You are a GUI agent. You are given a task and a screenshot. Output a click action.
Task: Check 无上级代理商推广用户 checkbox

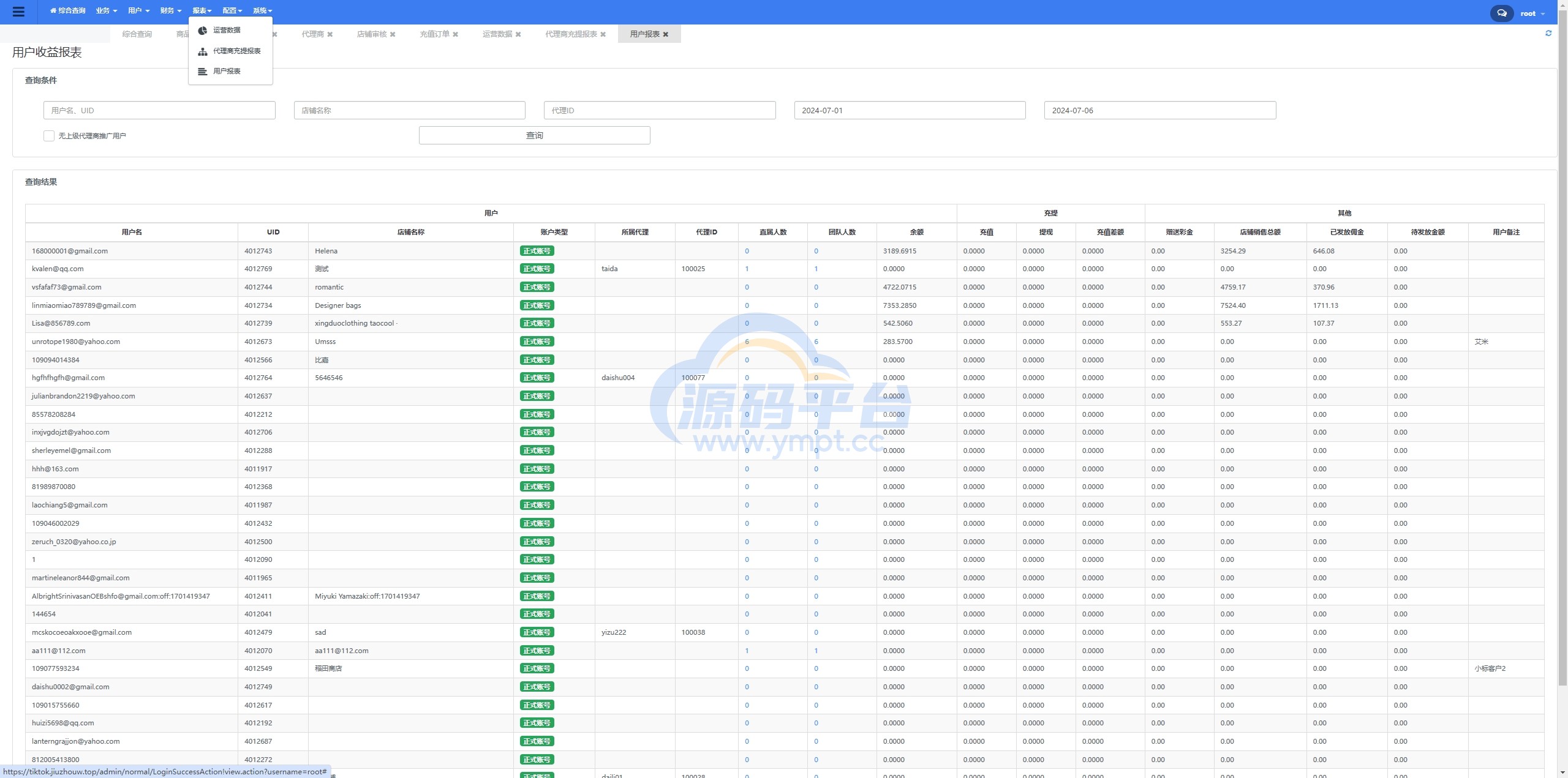coord(49,136)
